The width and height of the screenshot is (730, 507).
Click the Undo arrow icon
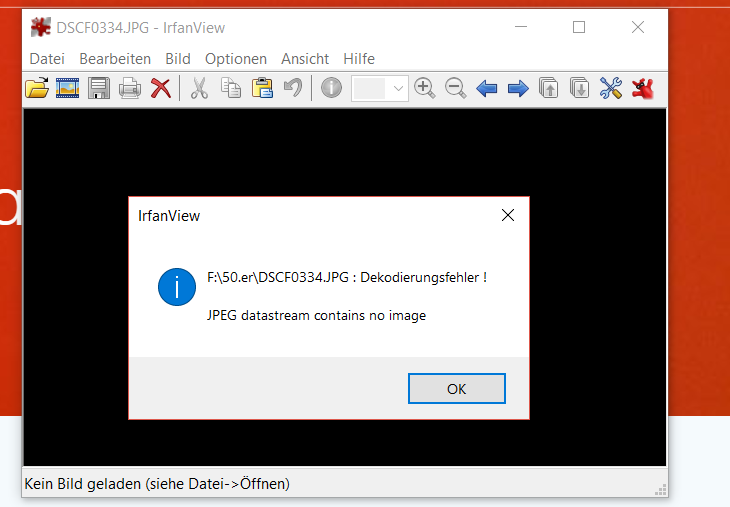pos(293,88)
